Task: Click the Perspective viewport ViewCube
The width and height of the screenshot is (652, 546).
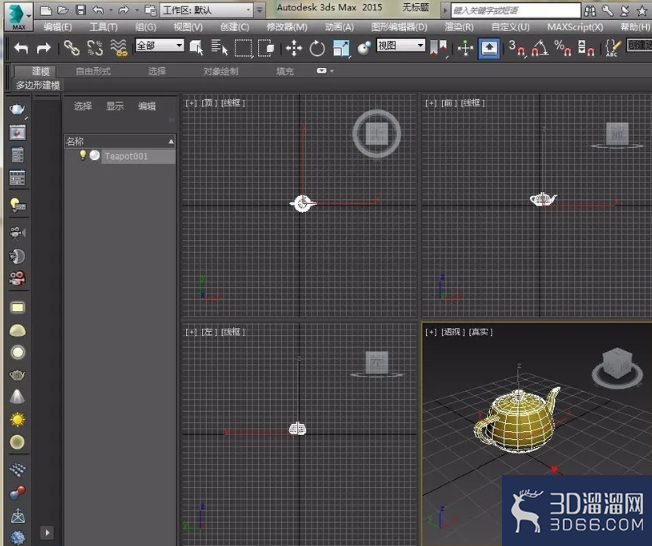Action: click(617, 367)
